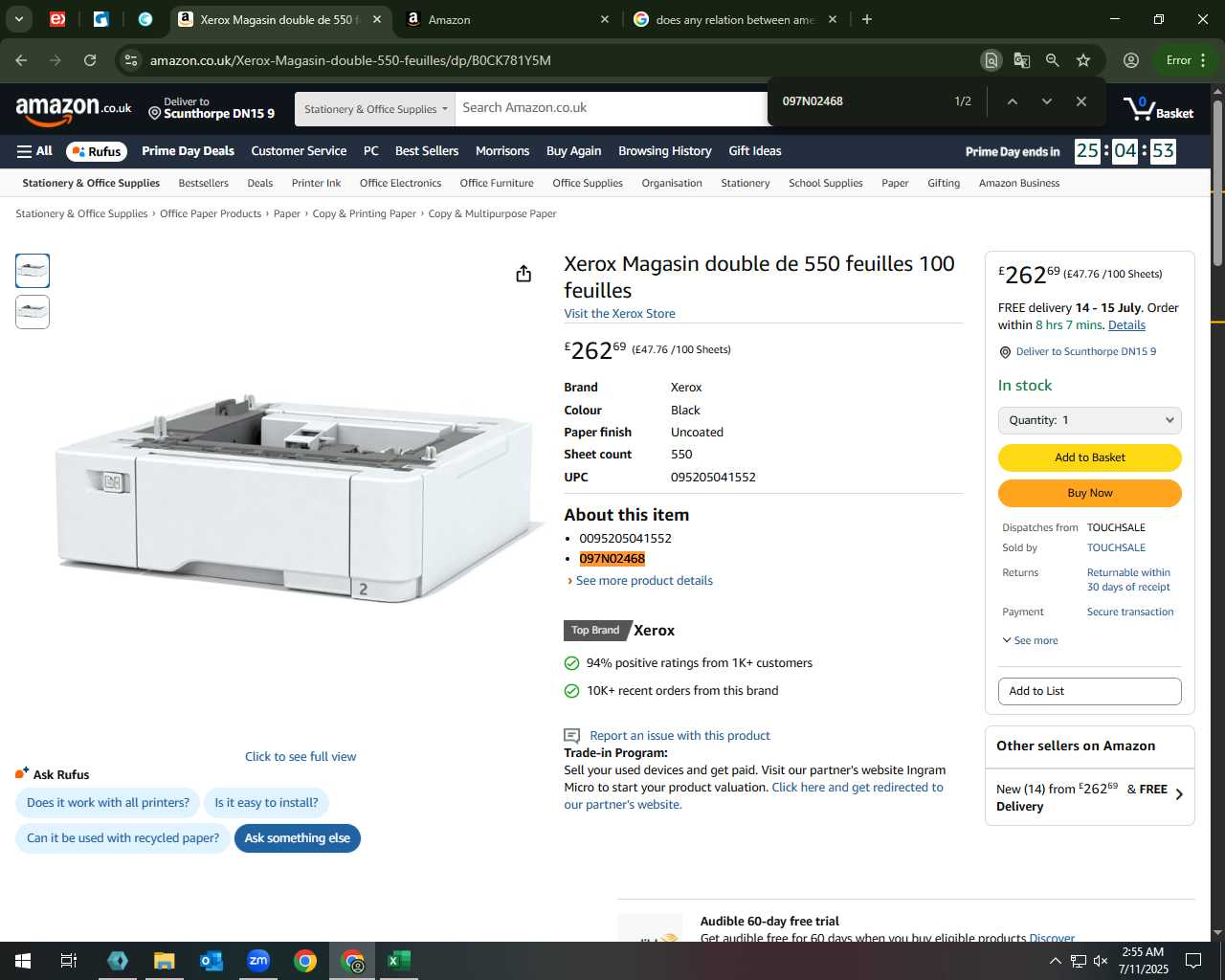Image resolution: width=1225 pixels, height=980 pixels.
Task: Expand See more seller details
Action: coord(1030,640)
